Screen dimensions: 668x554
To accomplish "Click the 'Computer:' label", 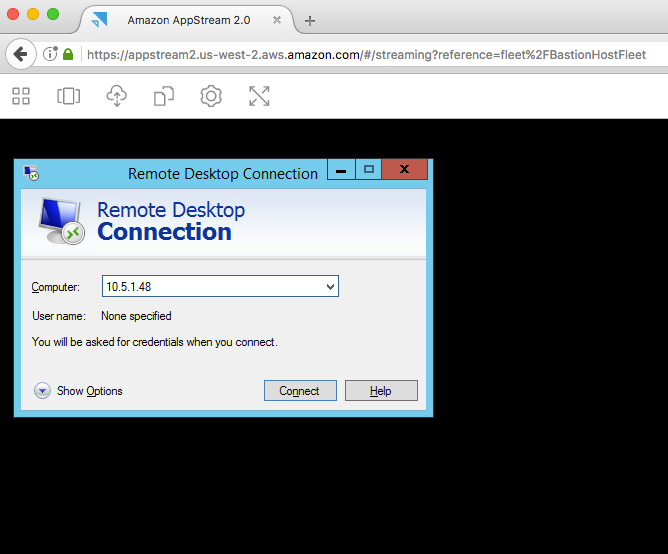I will coord(55,287).
